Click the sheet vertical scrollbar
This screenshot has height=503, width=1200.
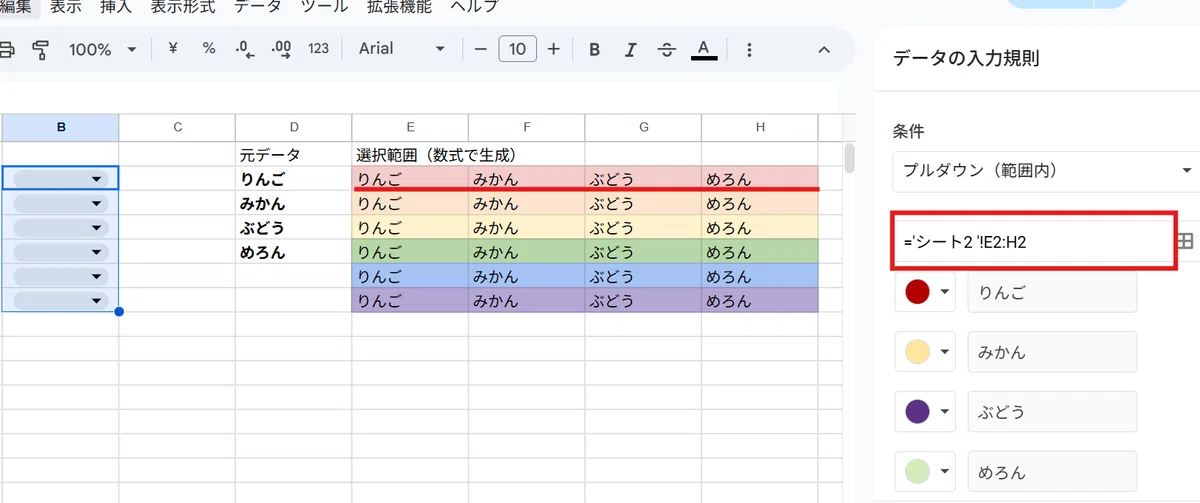click(x=850, y=158)
